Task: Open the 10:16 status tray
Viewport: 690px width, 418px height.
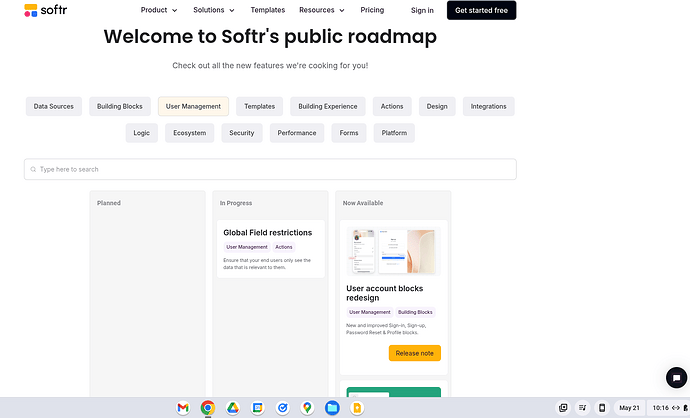Action: point(669,408)
